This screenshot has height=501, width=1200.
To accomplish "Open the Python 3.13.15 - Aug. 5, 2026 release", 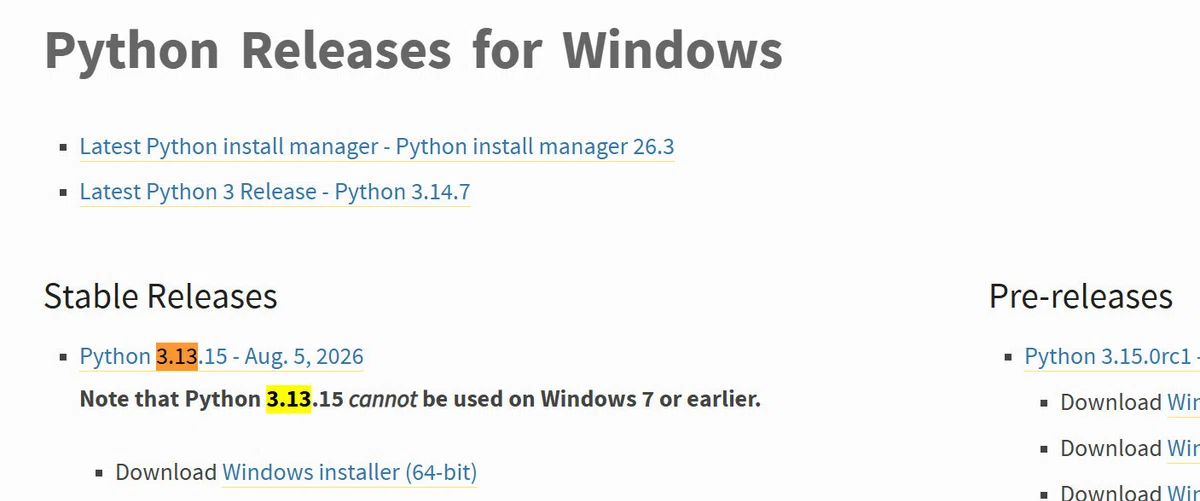I will click(222, 357).
